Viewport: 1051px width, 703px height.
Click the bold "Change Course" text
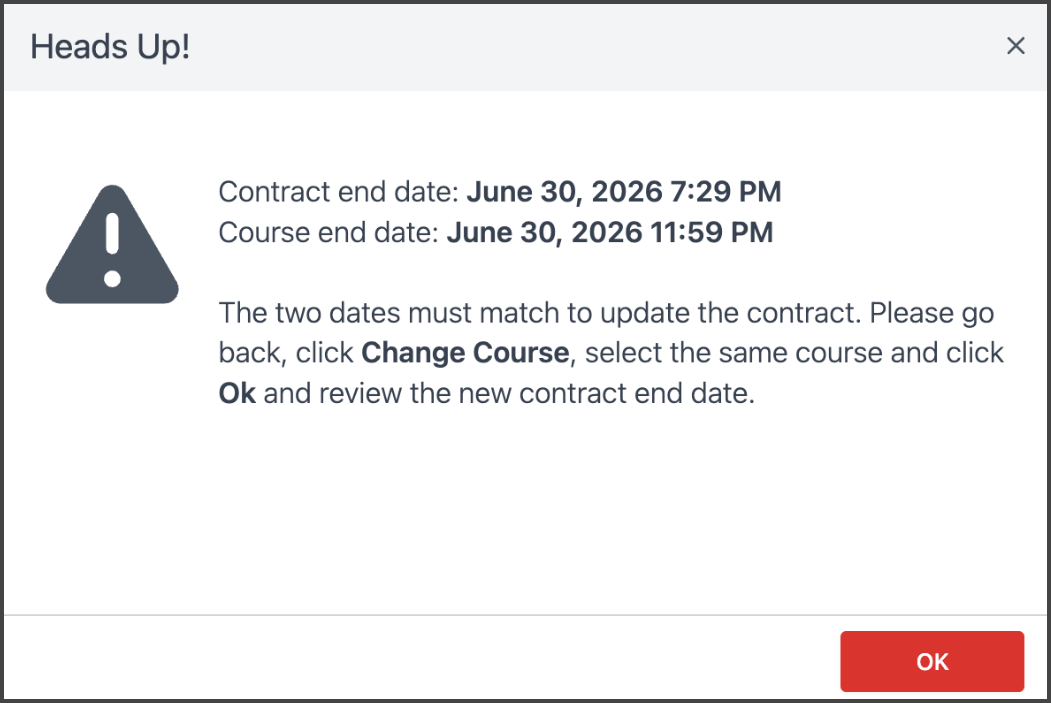[x=465, y=353]
